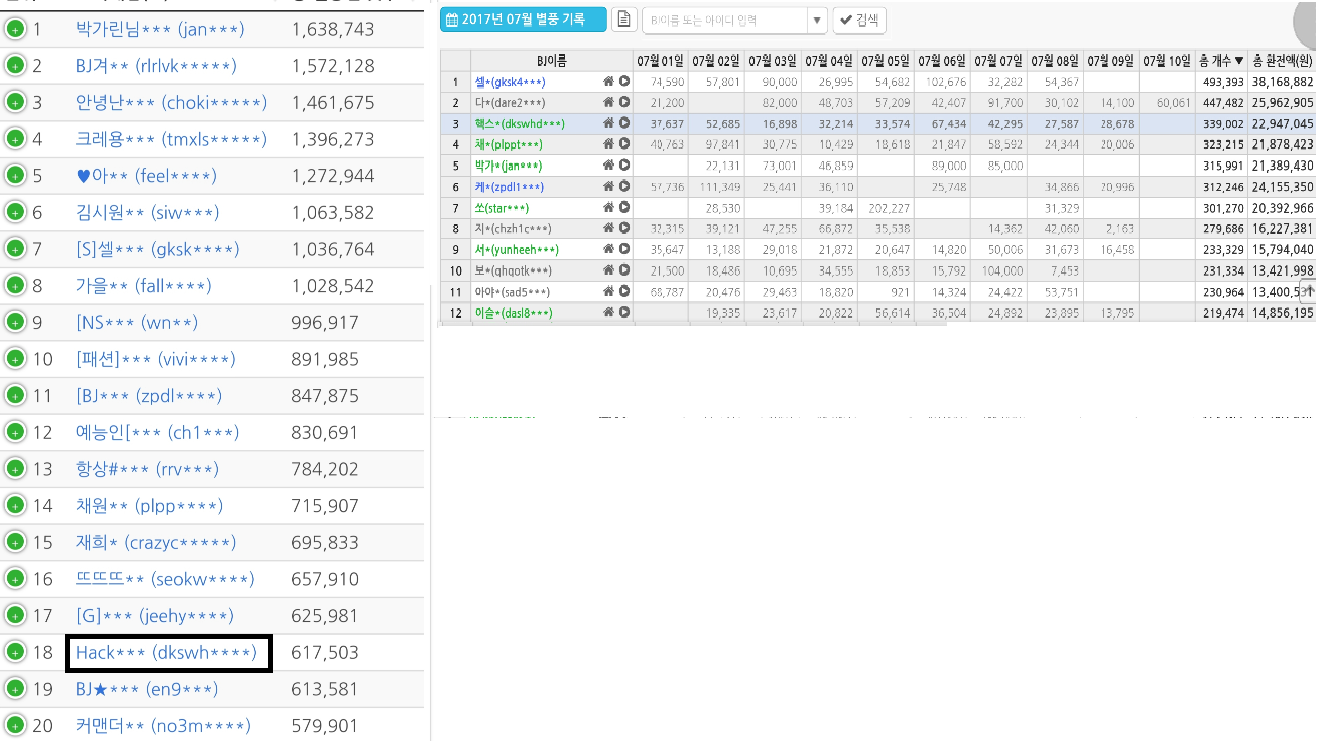
Task: Sort by 총 개수 column header
Action: pyautogui.click(x=1222, y=61)
